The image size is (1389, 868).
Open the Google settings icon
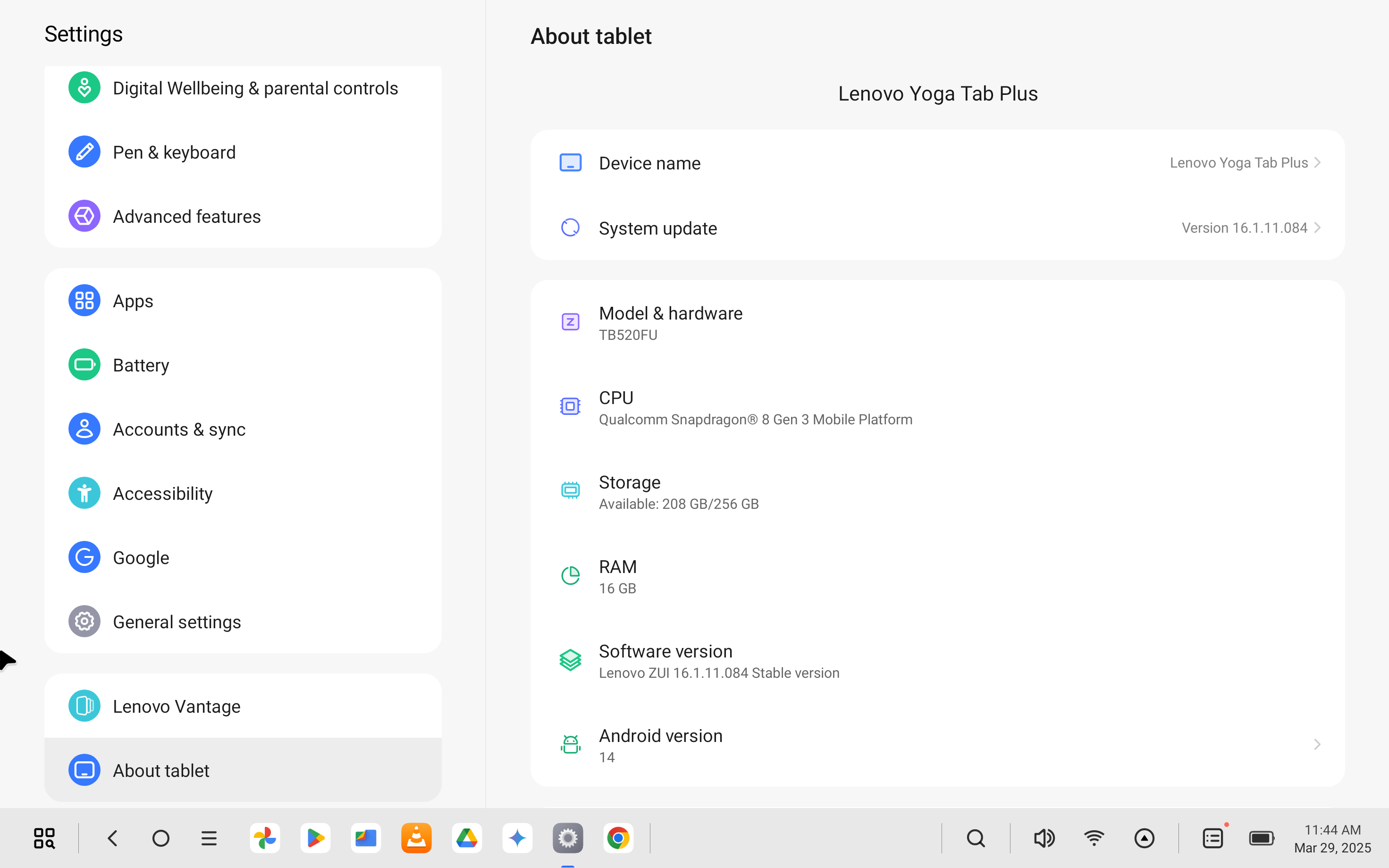pos(84,557)
